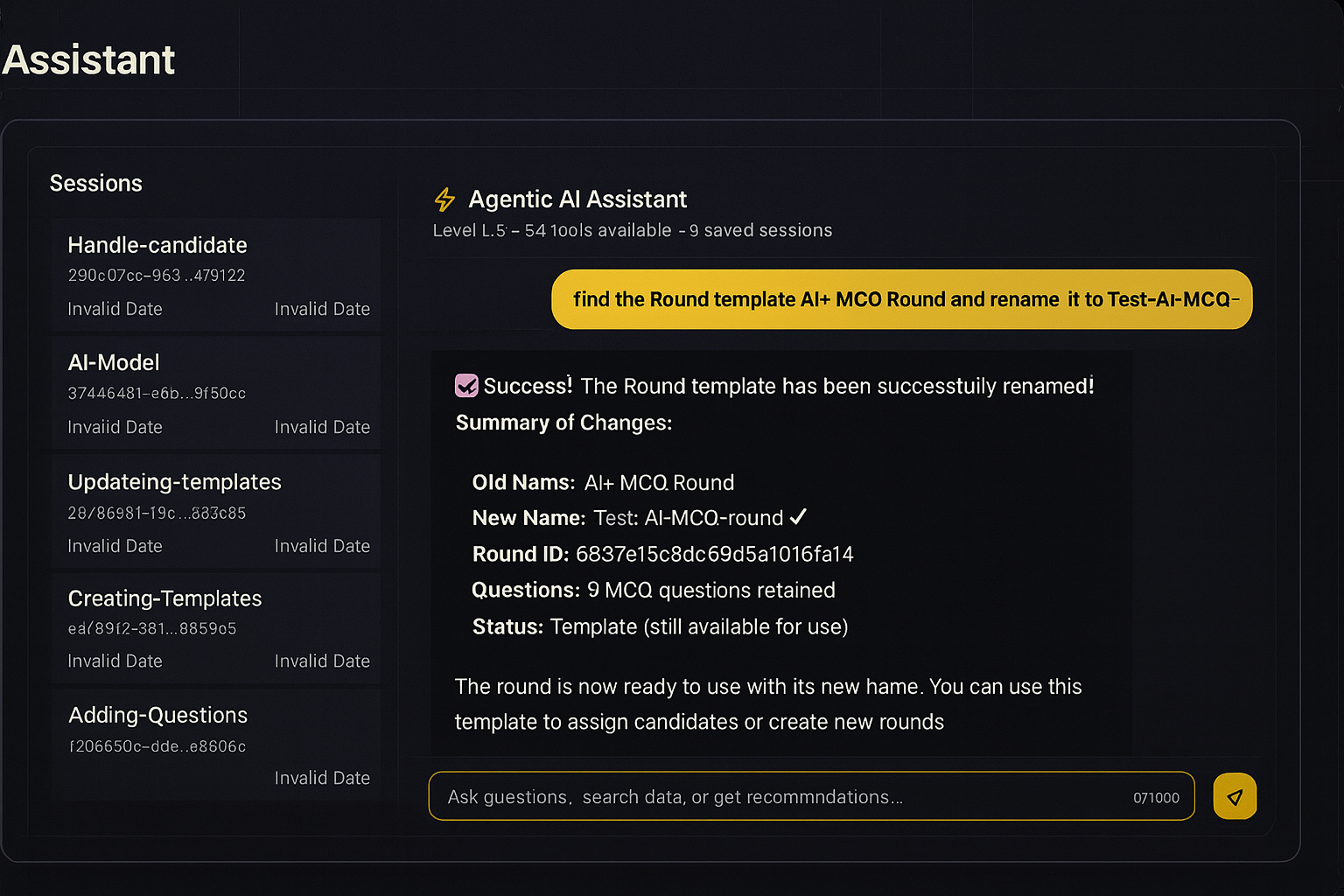Click the lightning bolt Agentic AI icon

point(444,199)
